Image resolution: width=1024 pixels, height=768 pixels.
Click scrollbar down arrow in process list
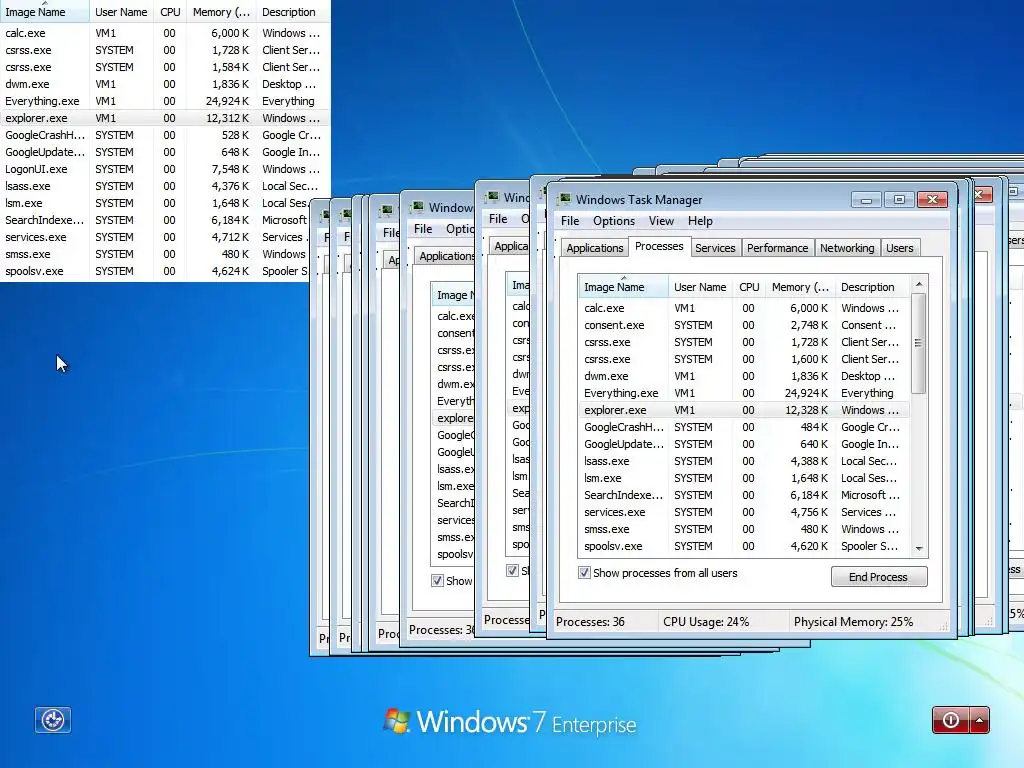tap(919, 549)
